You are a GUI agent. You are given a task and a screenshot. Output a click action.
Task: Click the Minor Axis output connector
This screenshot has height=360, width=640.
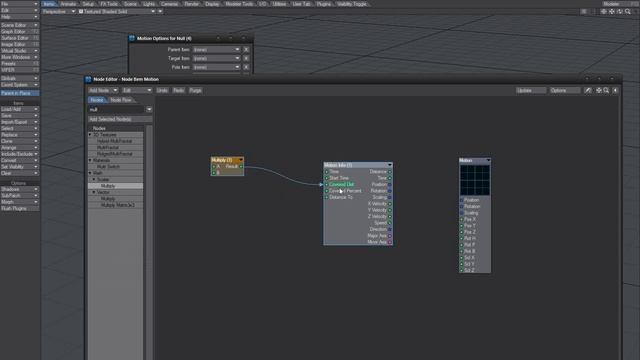(x=390, y=242)
